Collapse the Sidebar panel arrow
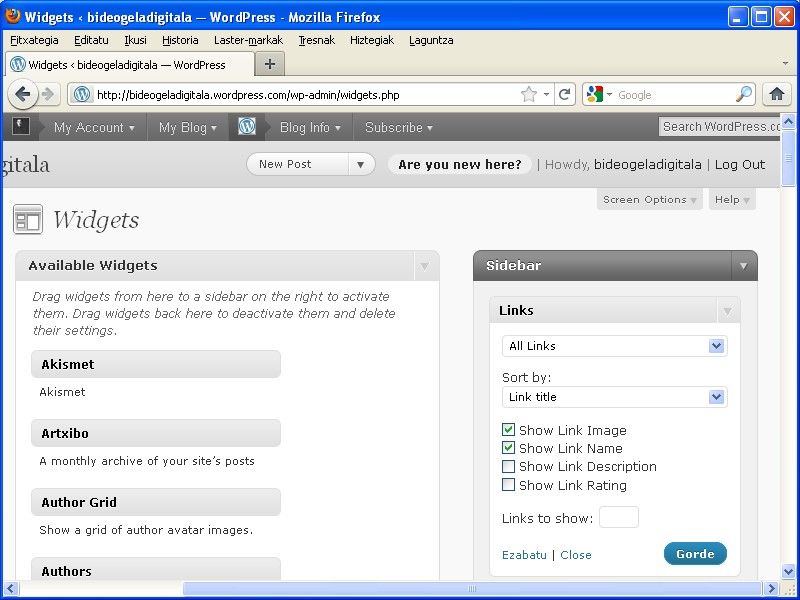 pyautogui.click(x=743, y=266)
